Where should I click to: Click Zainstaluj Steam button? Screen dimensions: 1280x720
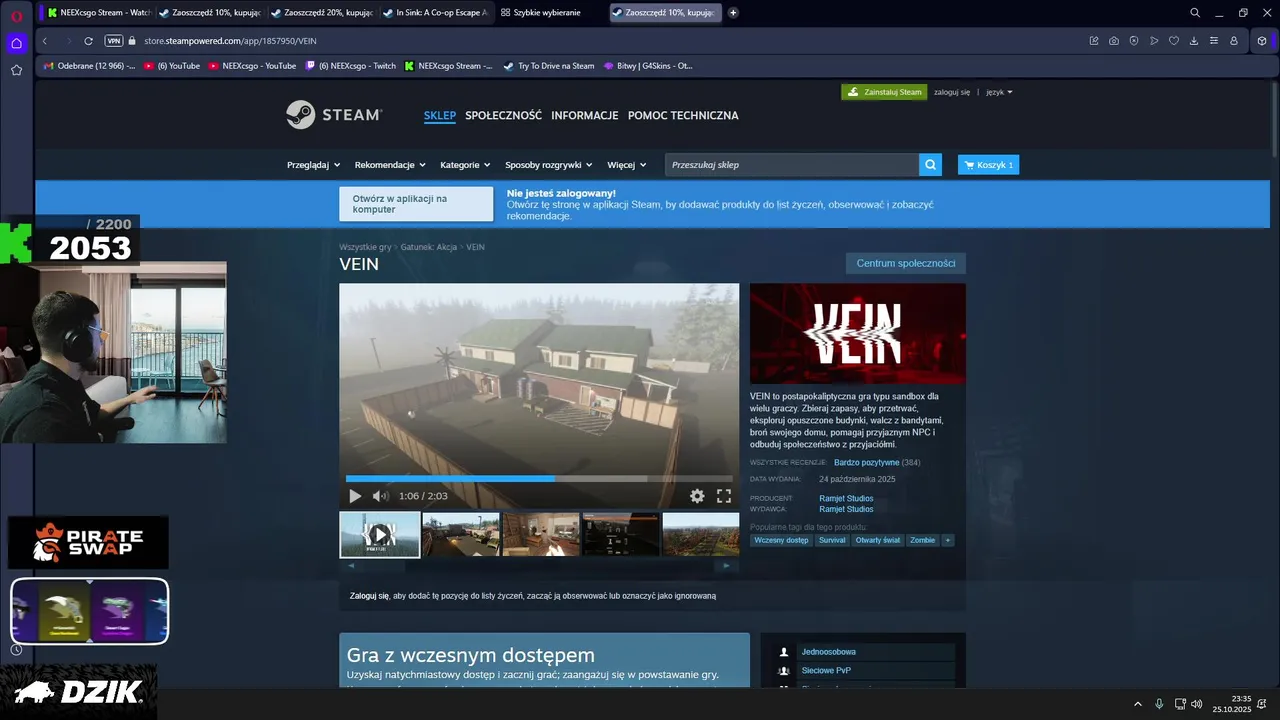884,92
